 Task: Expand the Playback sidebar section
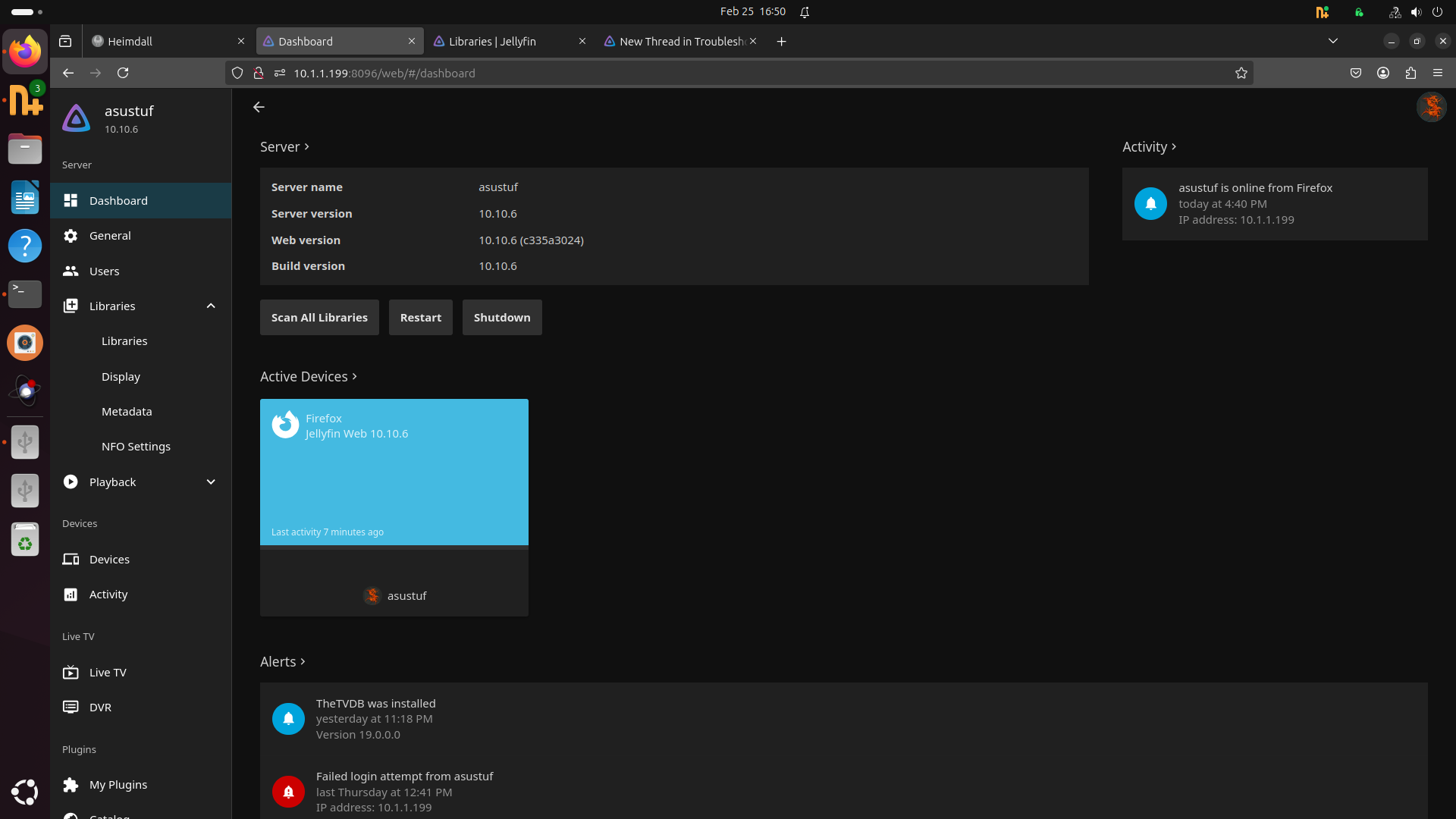pos(211,482)
